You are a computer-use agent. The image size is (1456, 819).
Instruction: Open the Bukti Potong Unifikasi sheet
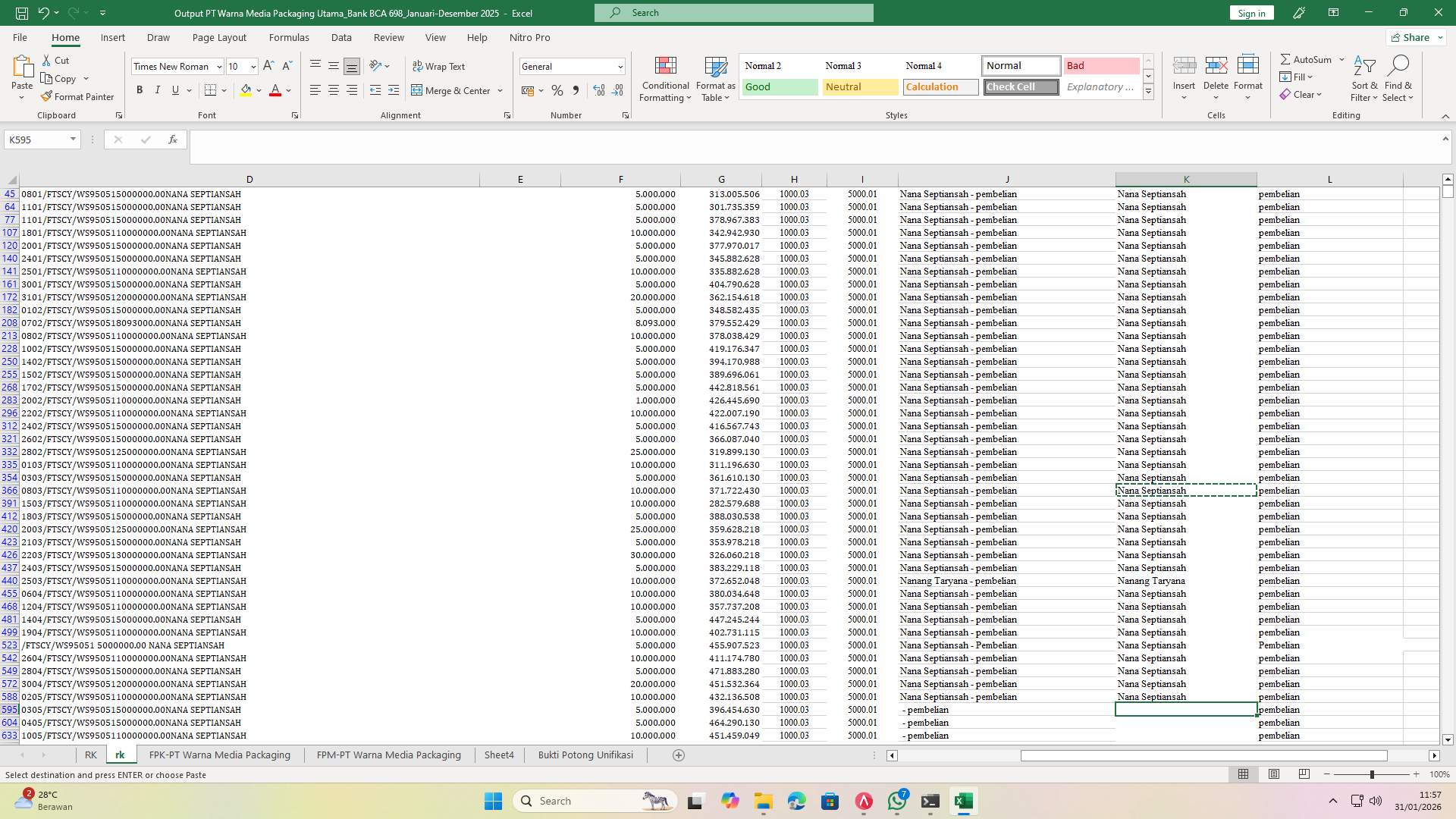click(585, 755)
